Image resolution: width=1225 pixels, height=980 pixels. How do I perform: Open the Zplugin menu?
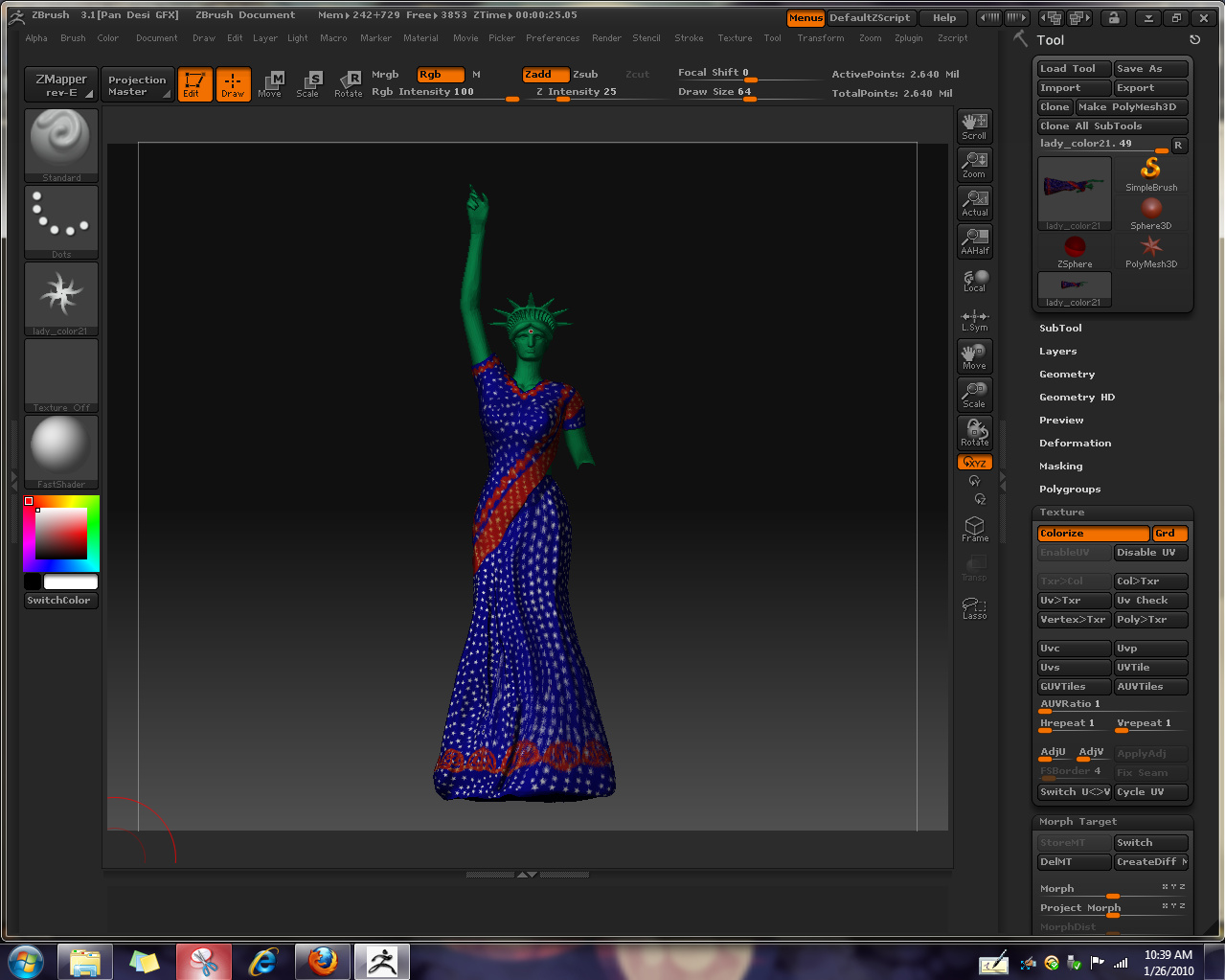pos(908,38)
